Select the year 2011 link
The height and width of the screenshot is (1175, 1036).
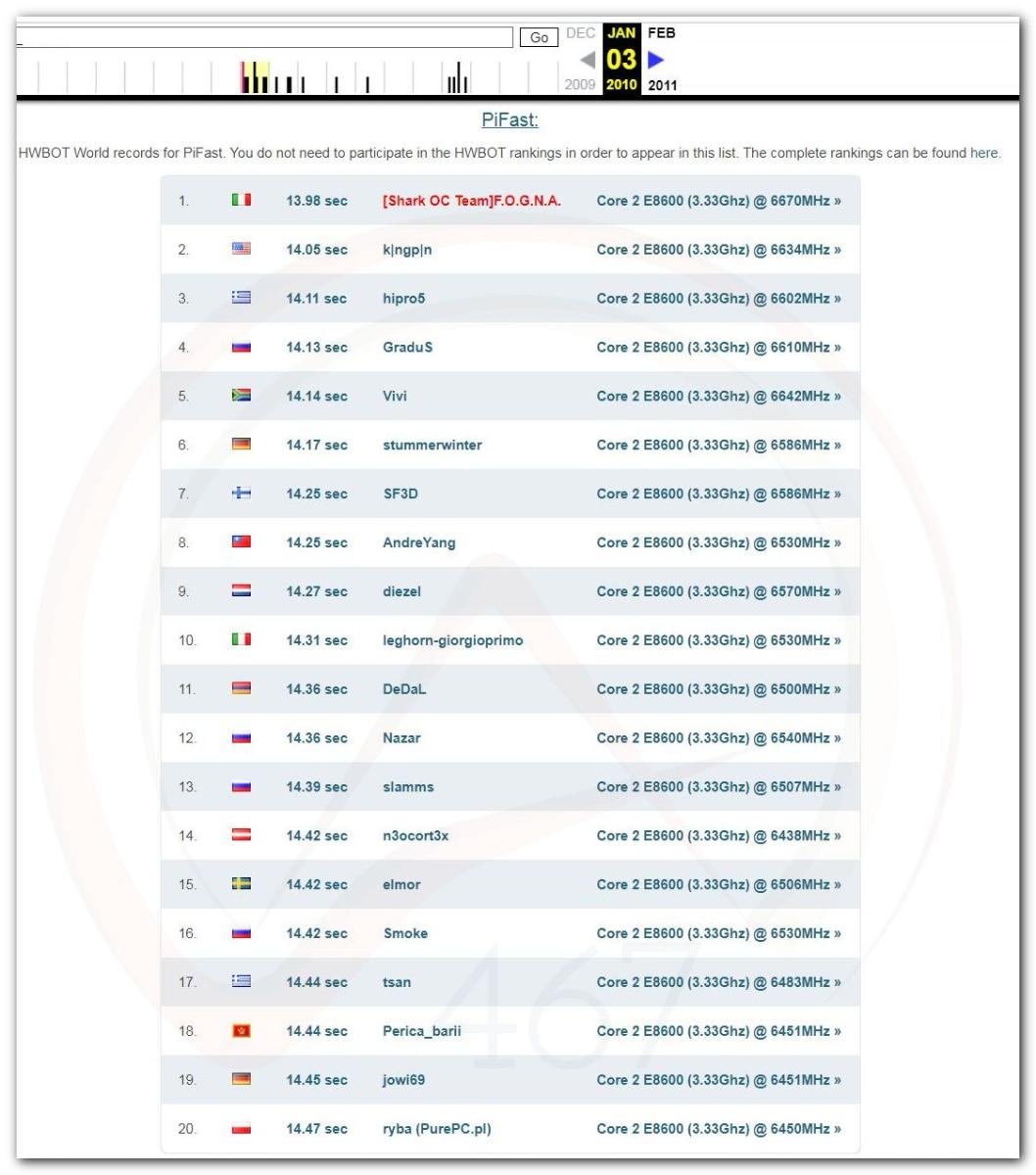coord(661,85)
